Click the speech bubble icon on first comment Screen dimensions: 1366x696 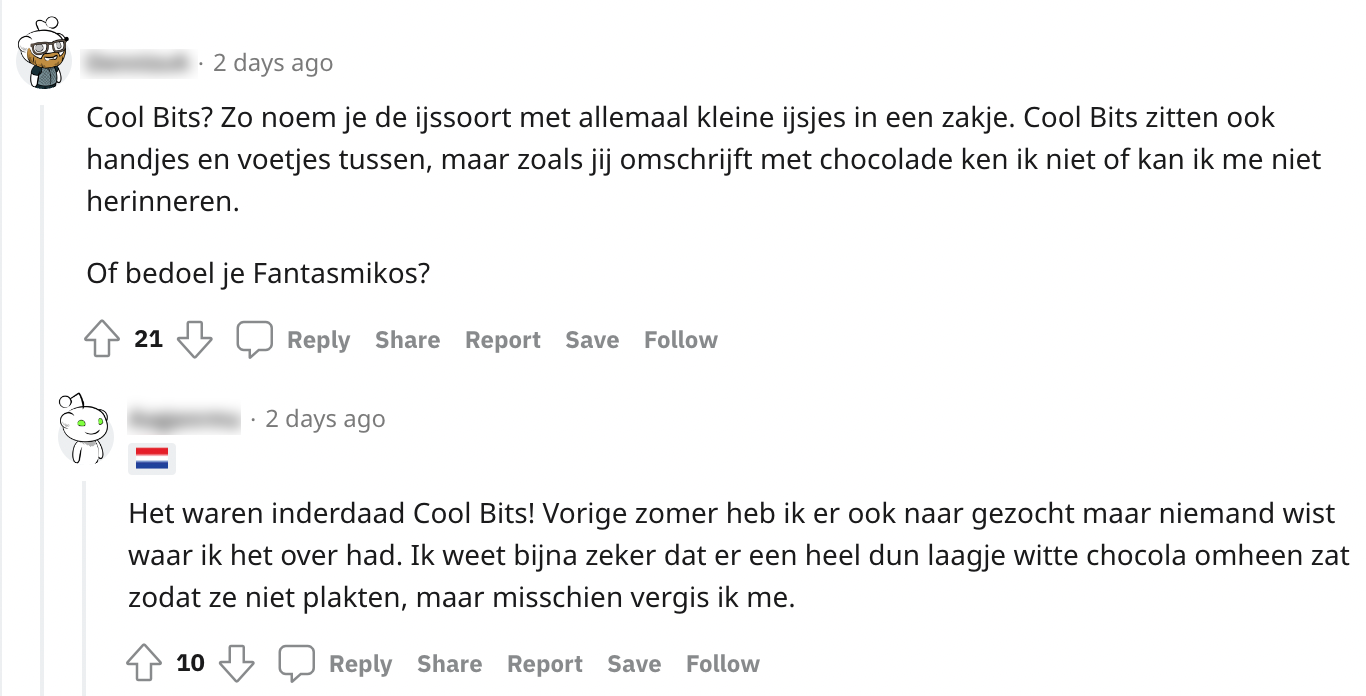pos(254,340)
